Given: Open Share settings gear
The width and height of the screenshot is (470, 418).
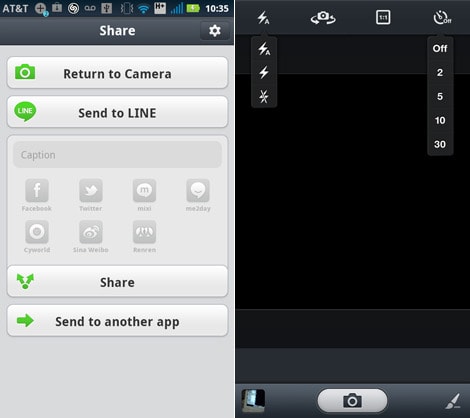Looking at the screenshot, I should pos(215,31).
